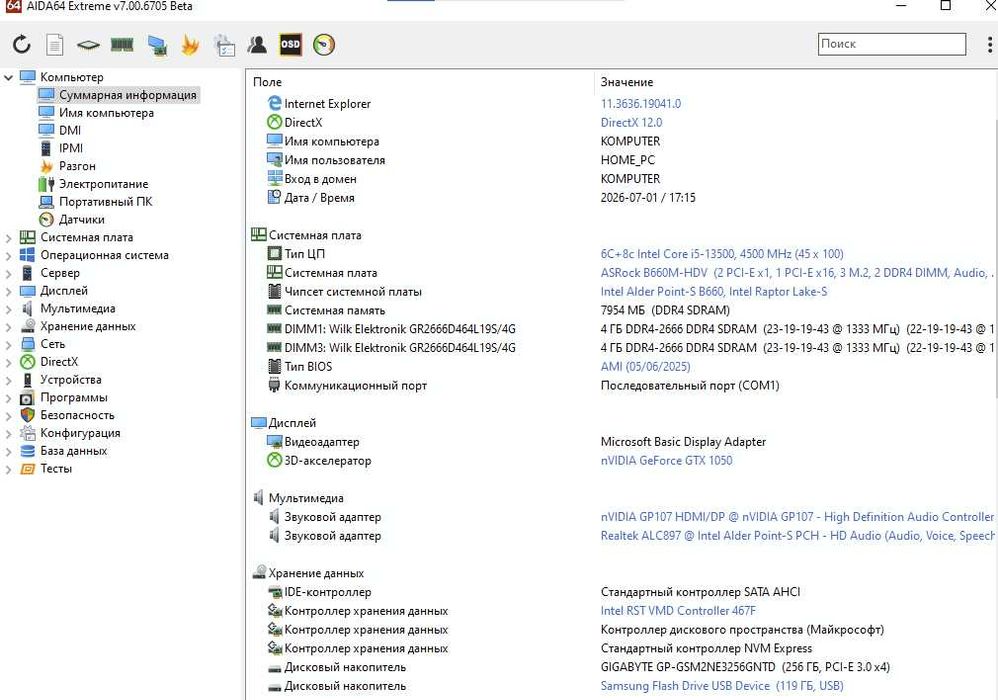Viewport: 998px width, 700px height.
Task: Expand the Операционная система node
Action: 8,256
